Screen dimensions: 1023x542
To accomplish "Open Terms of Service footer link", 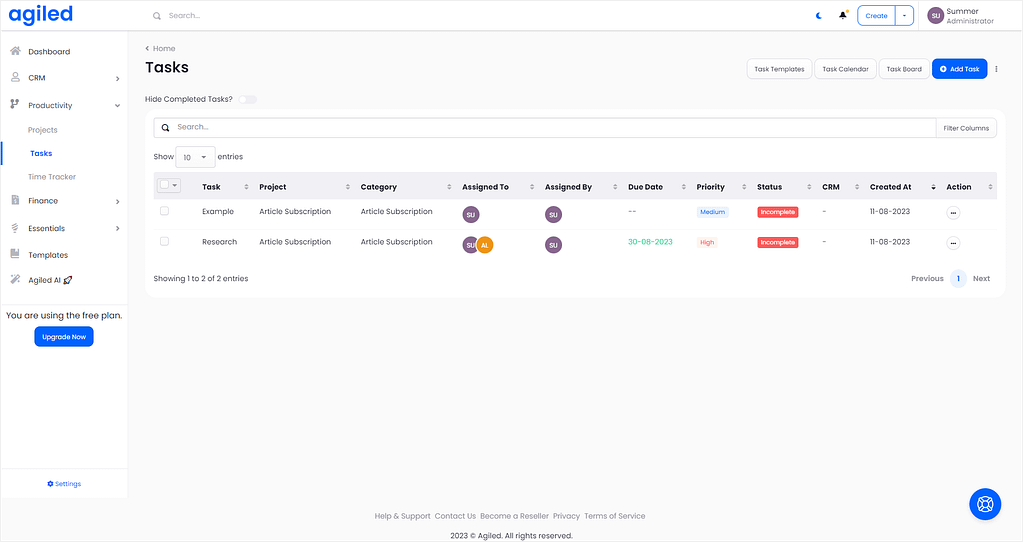I will (x=615, y=516).
